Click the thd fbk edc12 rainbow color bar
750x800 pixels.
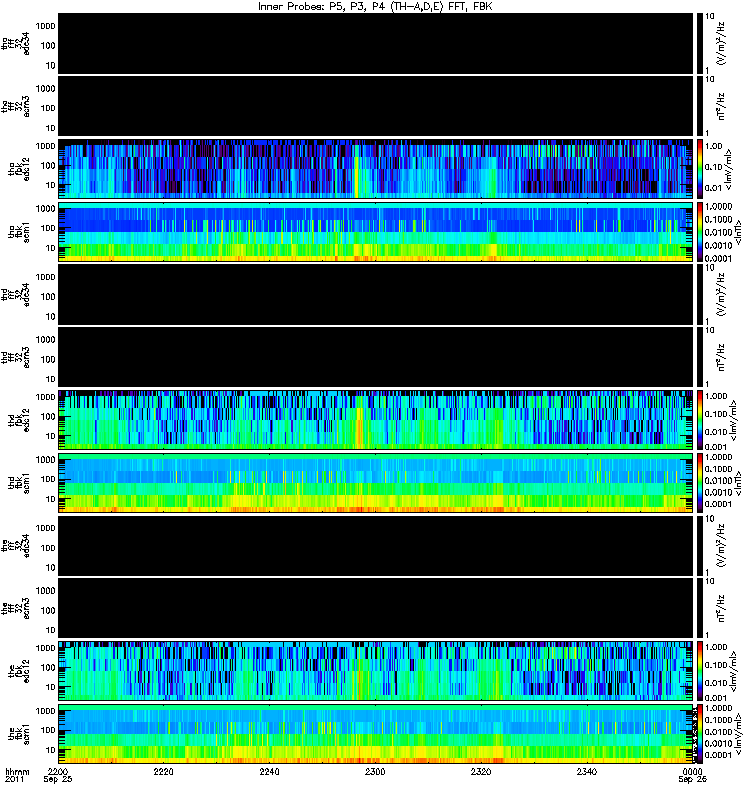tap(700, 420)
